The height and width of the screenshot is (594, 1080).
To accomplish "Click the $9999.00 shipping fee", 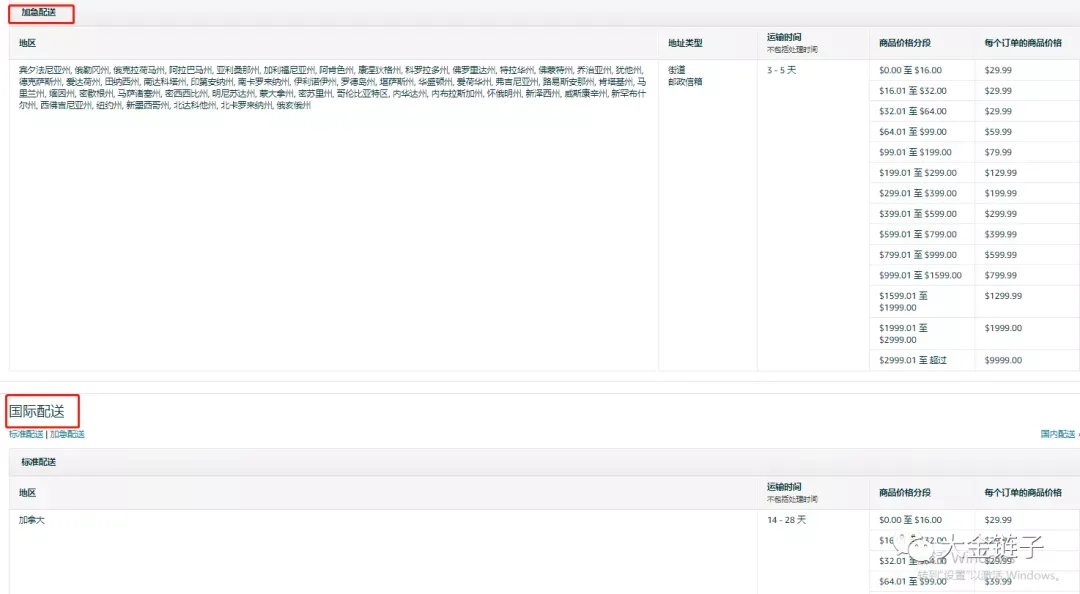I will 1003,360.
